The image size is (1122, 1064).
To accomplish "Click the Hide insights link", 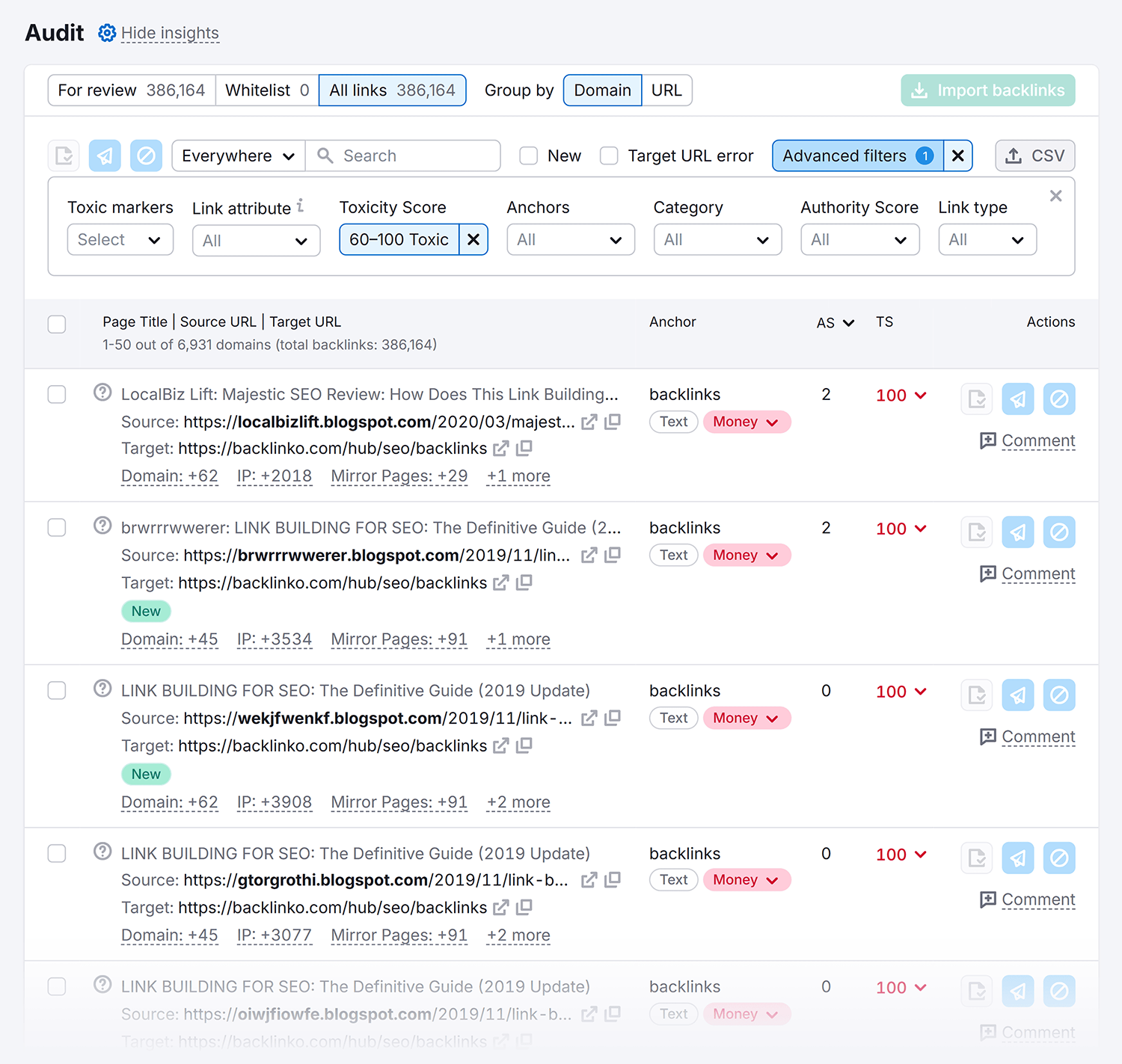I will pos(170,33).
